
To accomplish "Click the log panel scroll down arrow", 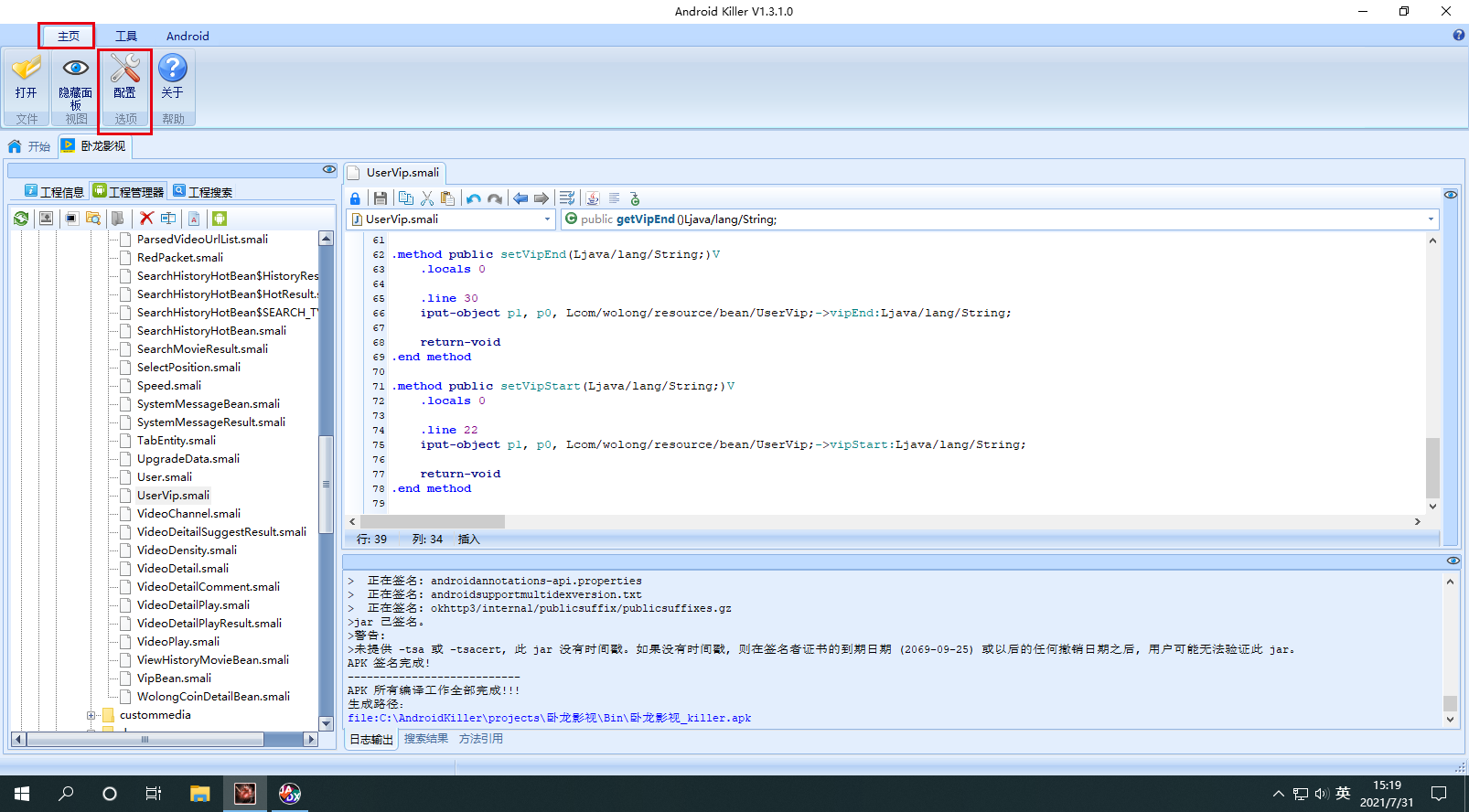I will [x=1450, y=720].
